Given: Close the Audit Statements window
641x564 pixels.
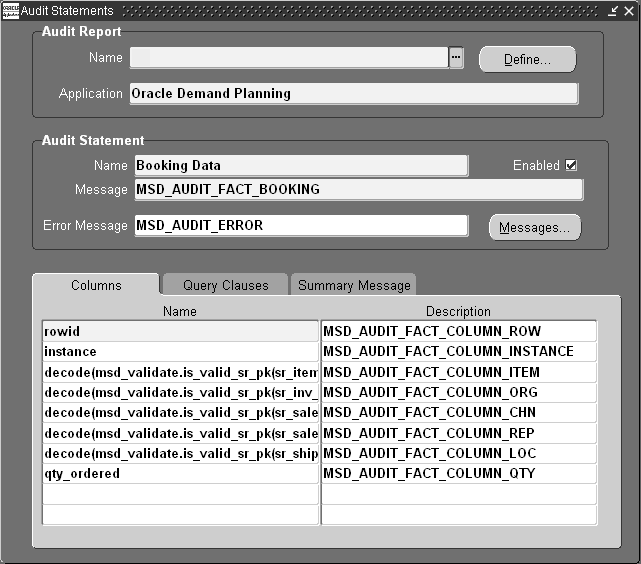Looking at the screenshot, I should pyautogui.click(x=629, y=11).
